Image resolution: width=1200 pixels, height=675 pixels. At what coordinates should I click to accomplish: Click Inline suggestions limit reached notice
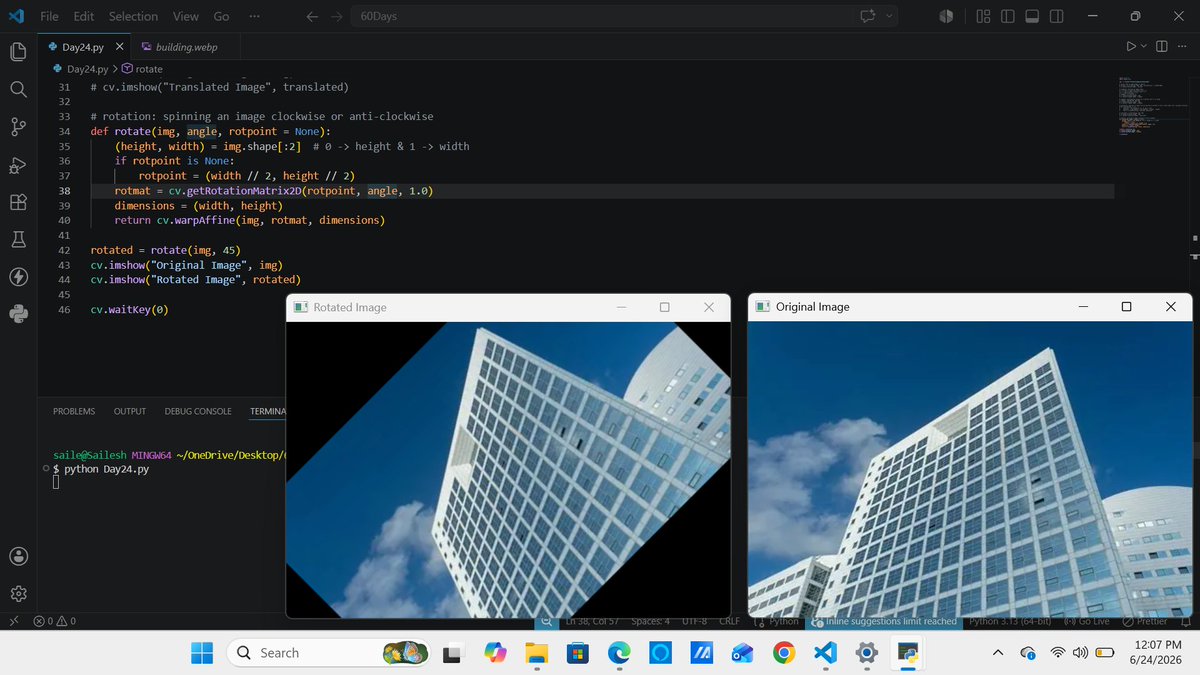[884, 621]
